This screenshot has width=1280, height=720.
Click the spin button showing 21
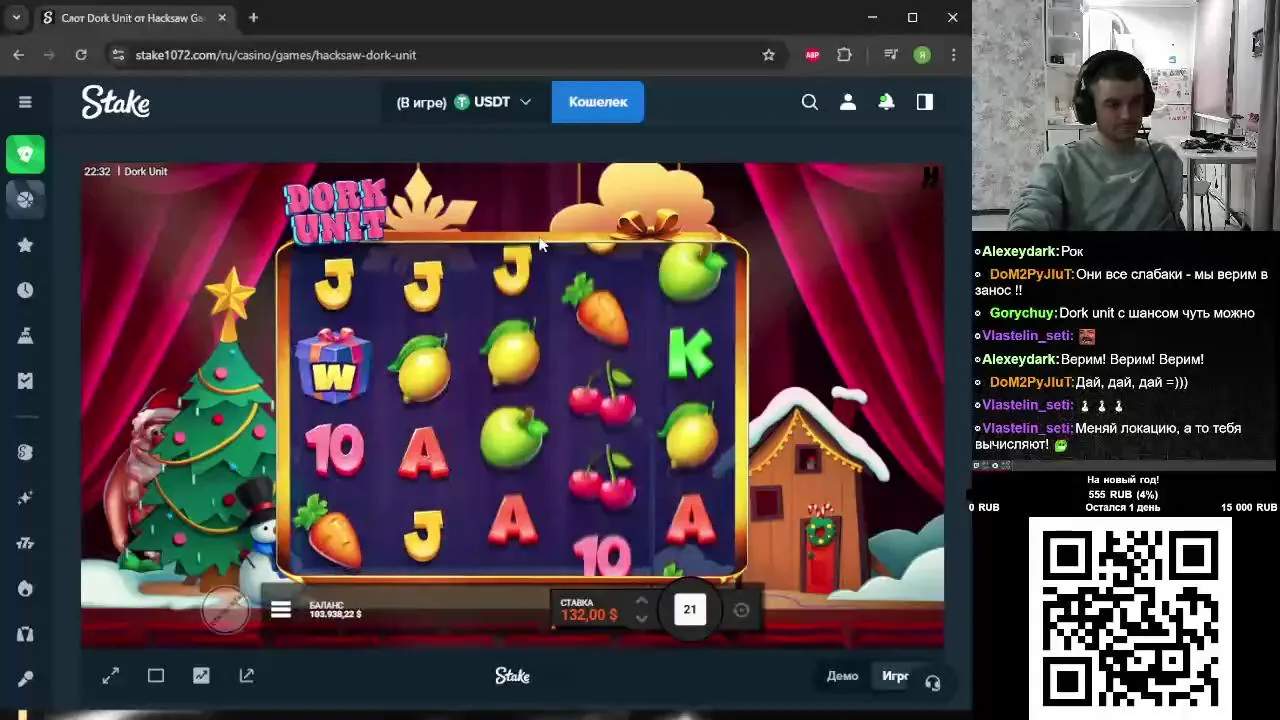click(x=690, y=609)
